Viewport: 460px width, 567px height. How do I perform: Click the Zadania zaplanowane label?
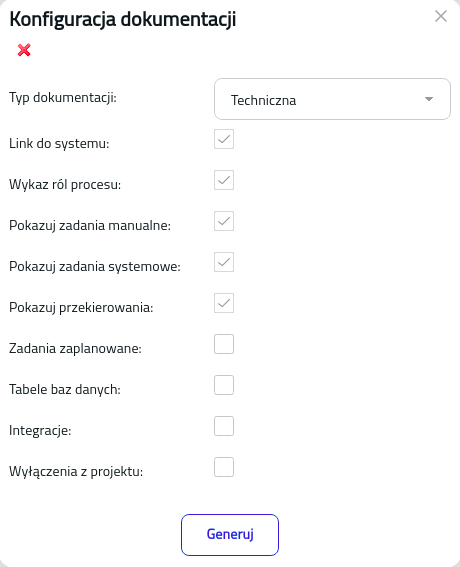tap(75, 349)
